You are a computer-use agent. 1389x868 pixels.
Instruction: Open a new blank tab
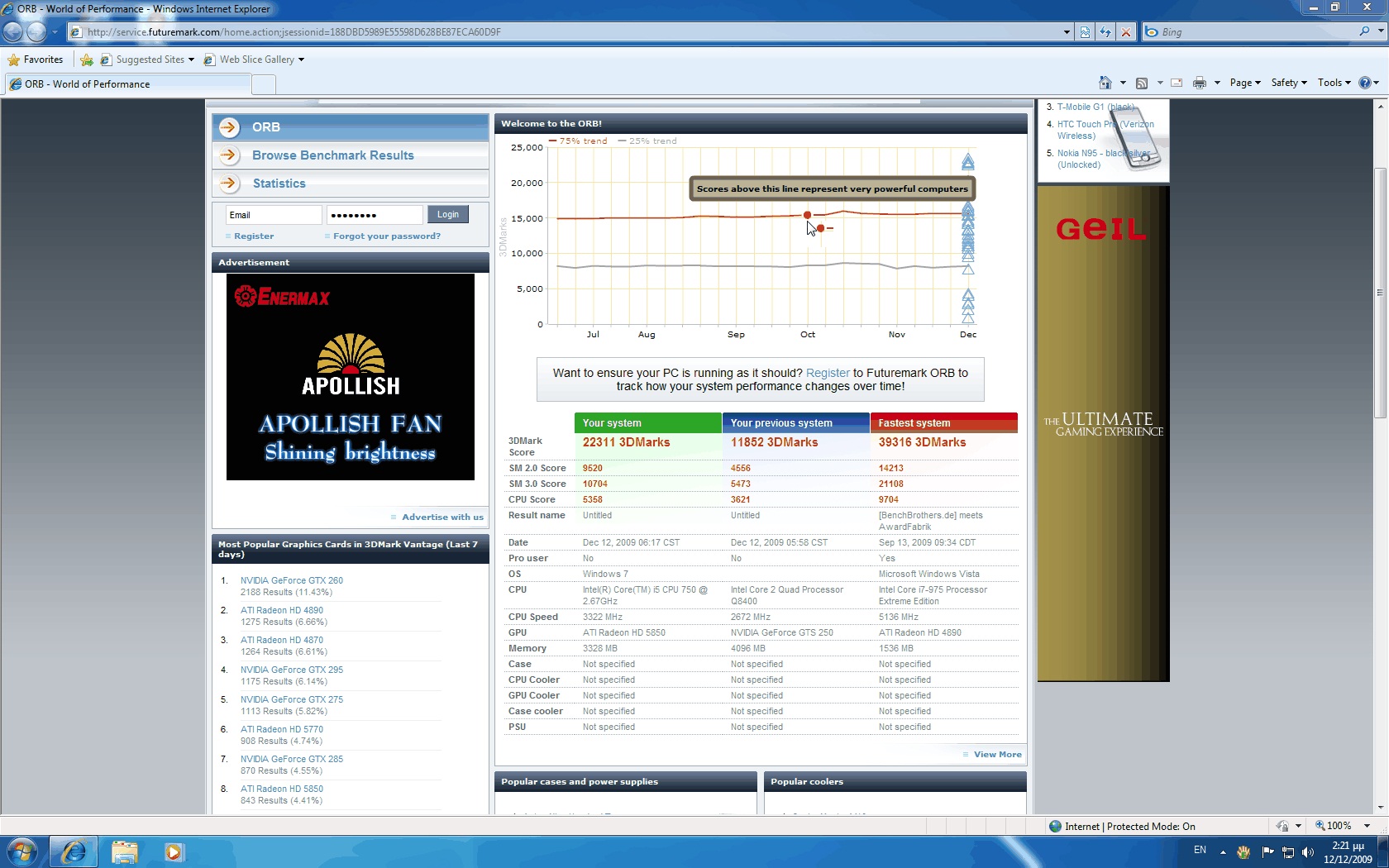tap(263, 84)
